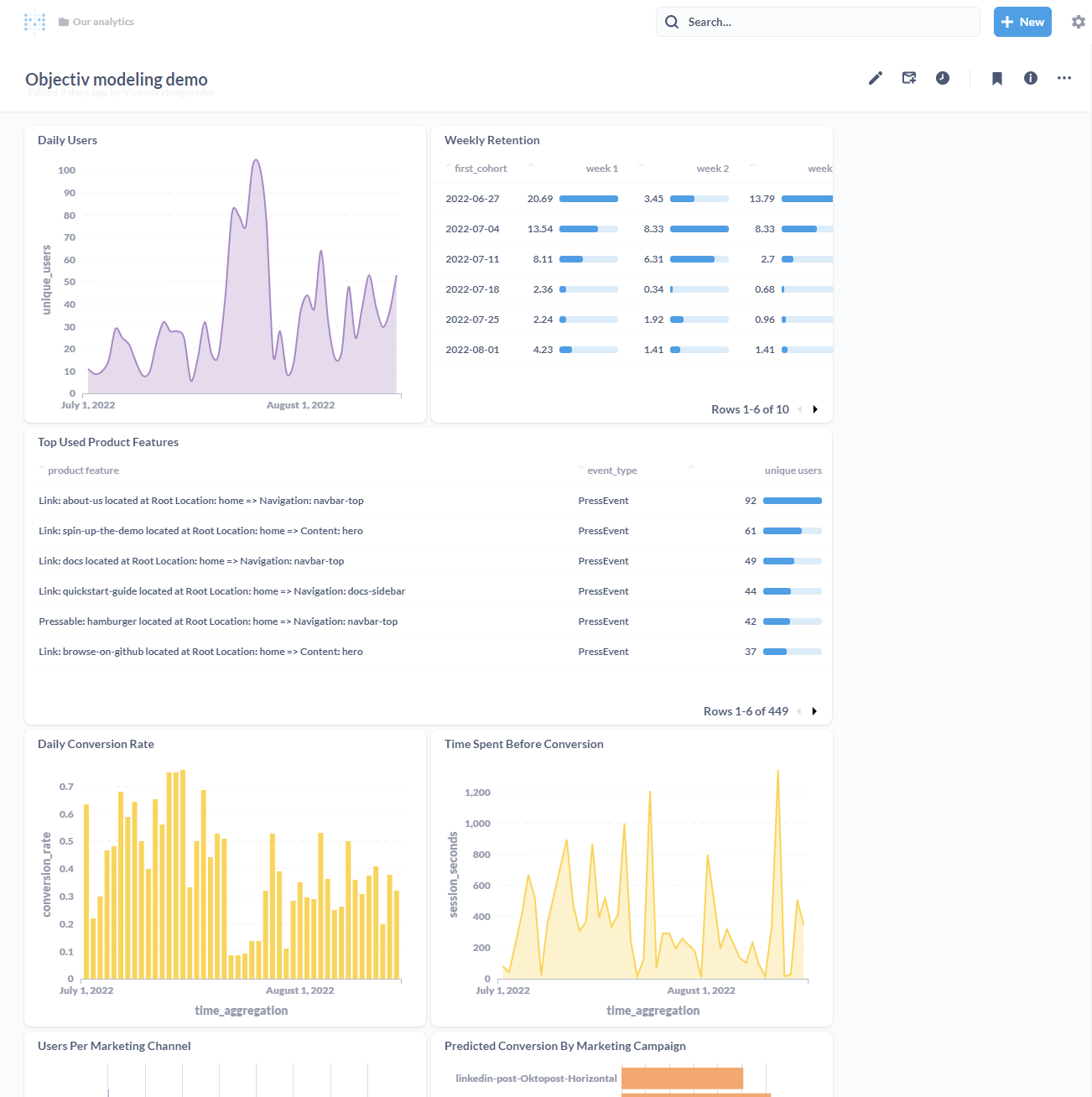This screenshot has height=1097, width=1092.
Task: Open Users Per Marketing Channel title
Action: click(x=114, y=1046)
